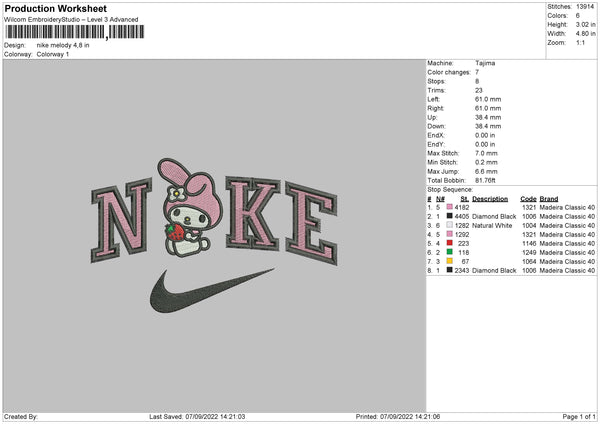This screenshot has height=424, width=600.
Task: Click the Width value '4.80 in'
Action: click(x=585, y=34)
